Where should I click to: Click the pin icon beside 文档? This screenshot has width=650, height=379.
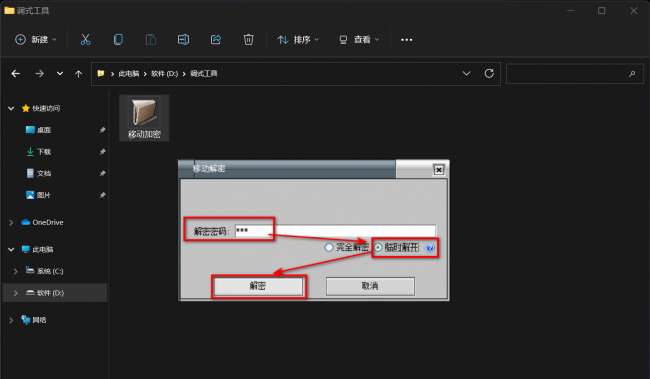pyautogui.click(x=102, y=173)
